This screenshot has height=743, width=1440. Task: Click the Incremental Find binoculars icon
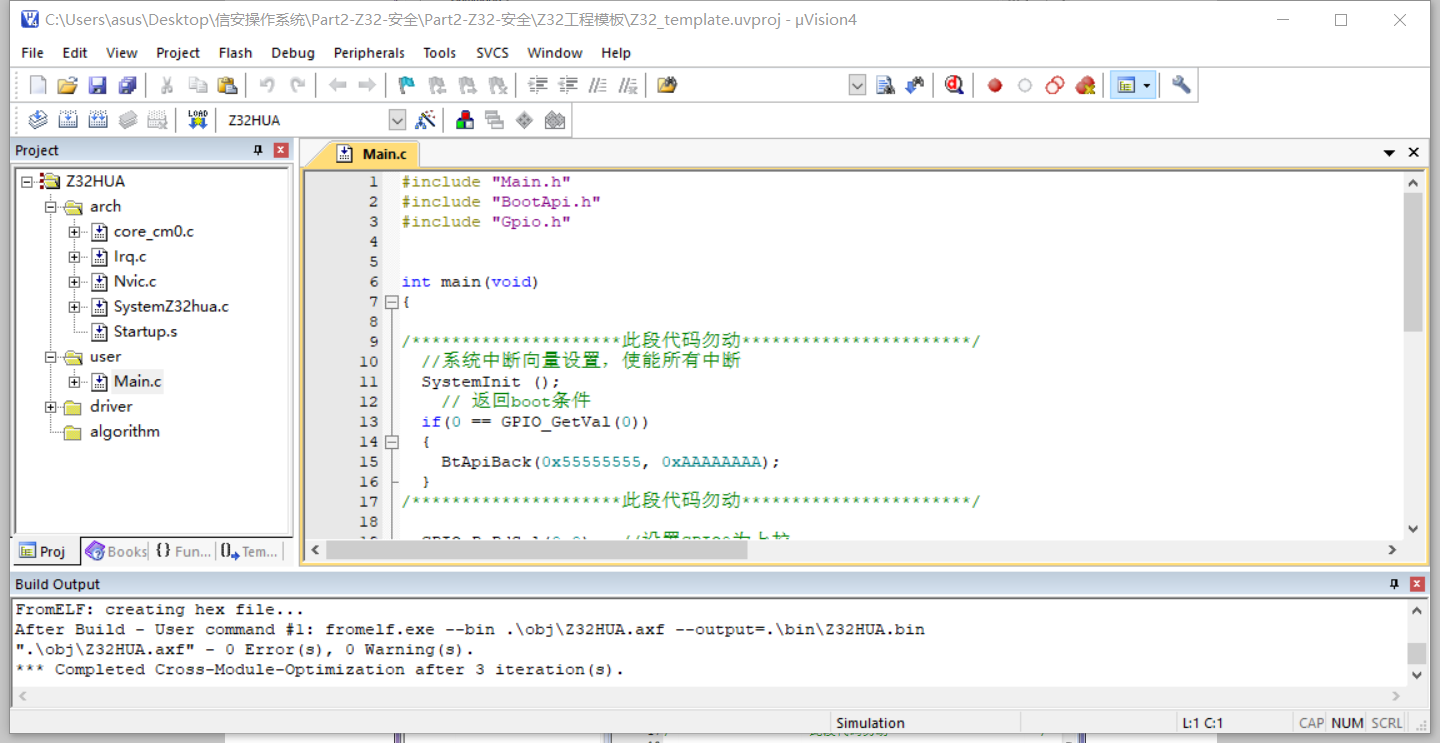coord(915,86)
